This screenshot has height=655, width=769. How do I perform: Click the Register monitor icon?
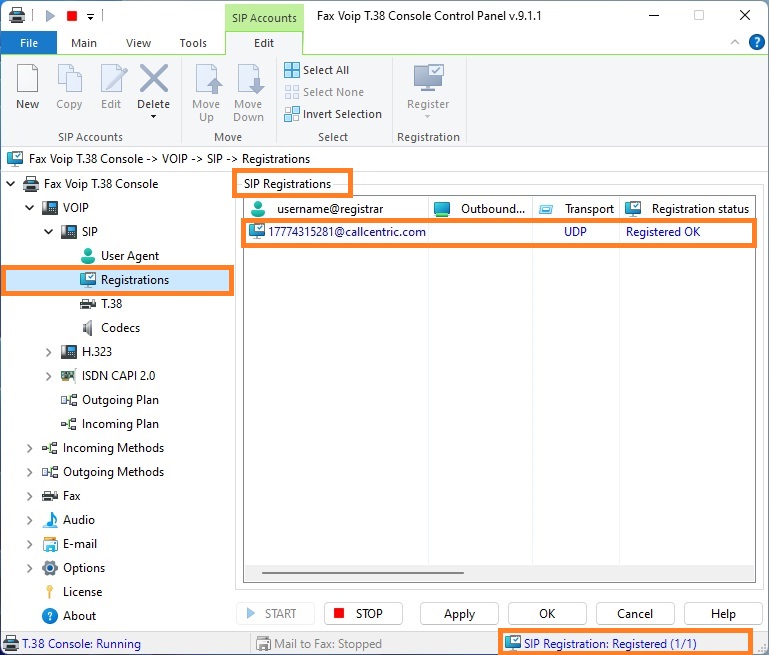point(428,77)
